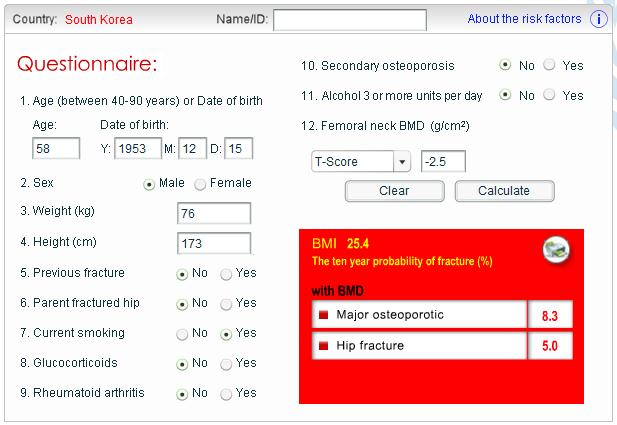
Task: Set Previous fracture to Yes
Action: 226,274
